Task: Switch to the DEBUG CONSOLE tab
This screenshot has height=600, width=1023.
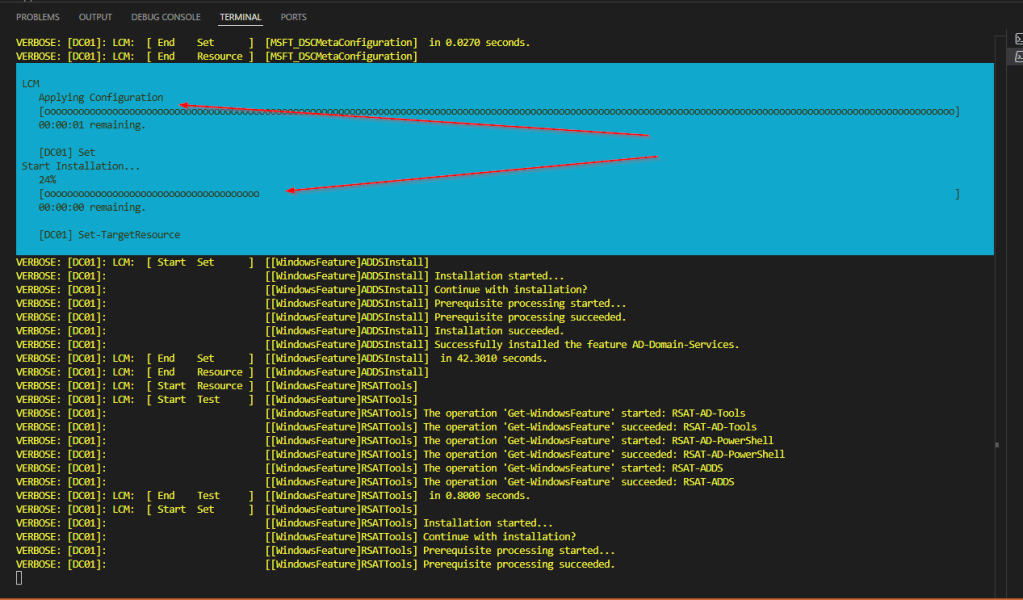Action: 166,17
